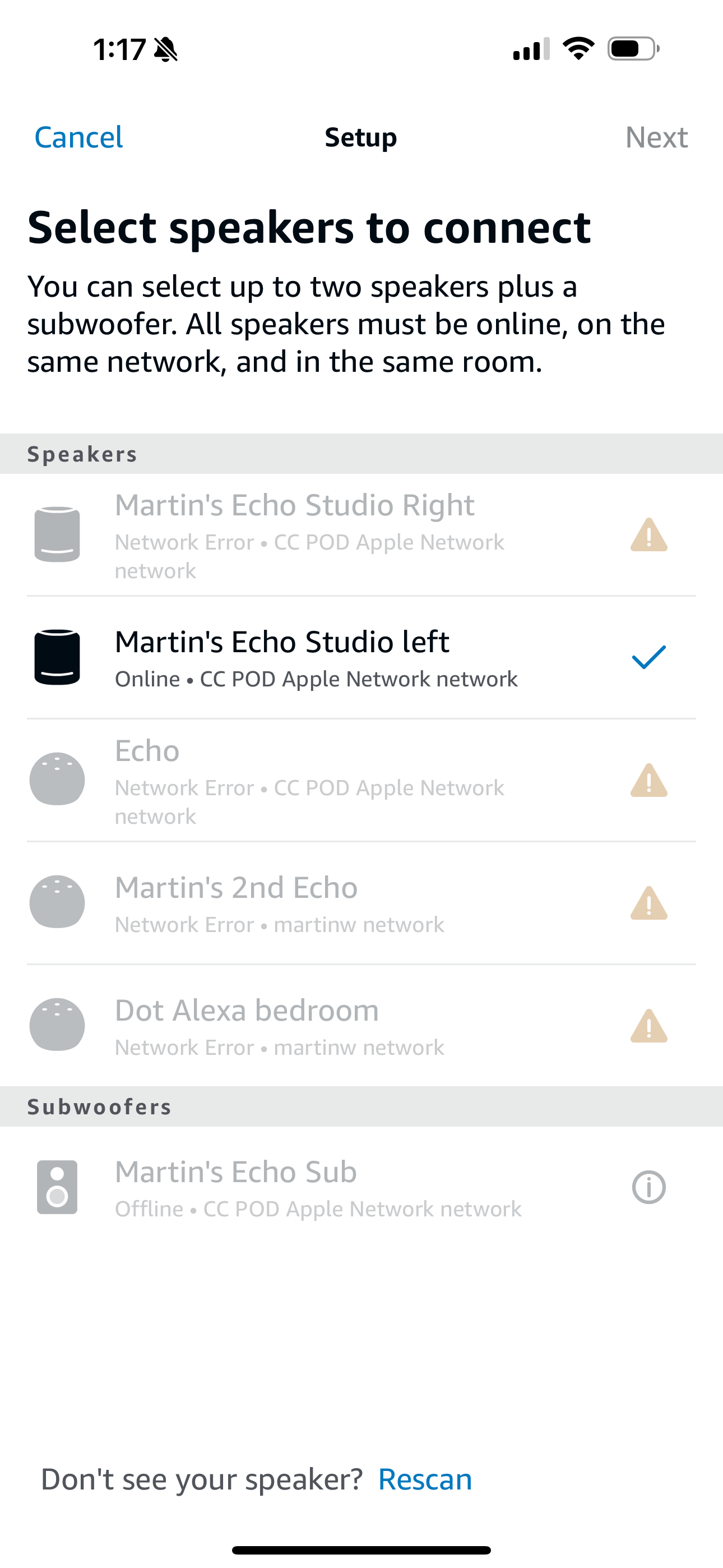Select Martin's Echo Studio Right speaker
The image size is (723, 1568).
point(295,505)
